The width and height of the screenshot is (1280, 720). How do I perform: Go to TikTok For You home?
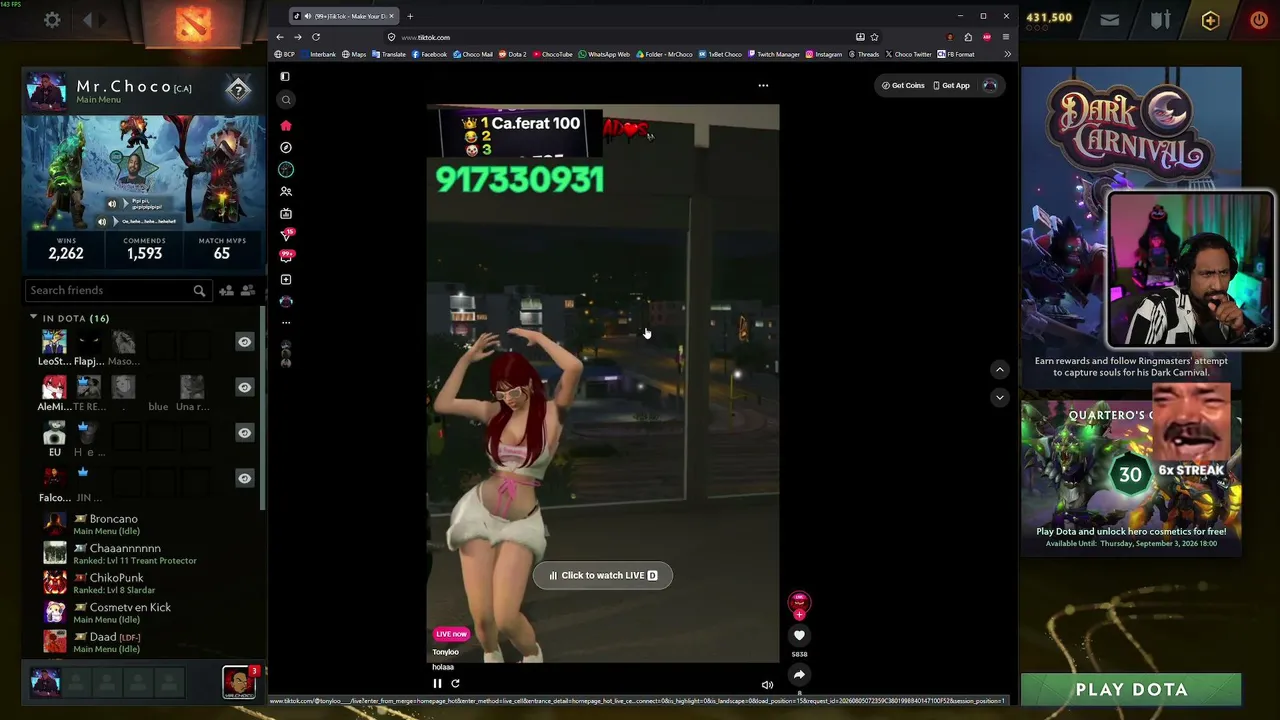click(x=286, y=125)
